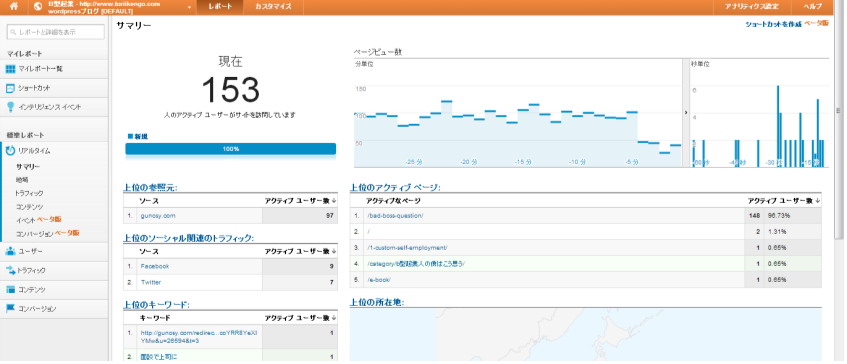Click the 97 users count for gunosy.com
Screen dimensions: 847x364
300,215
